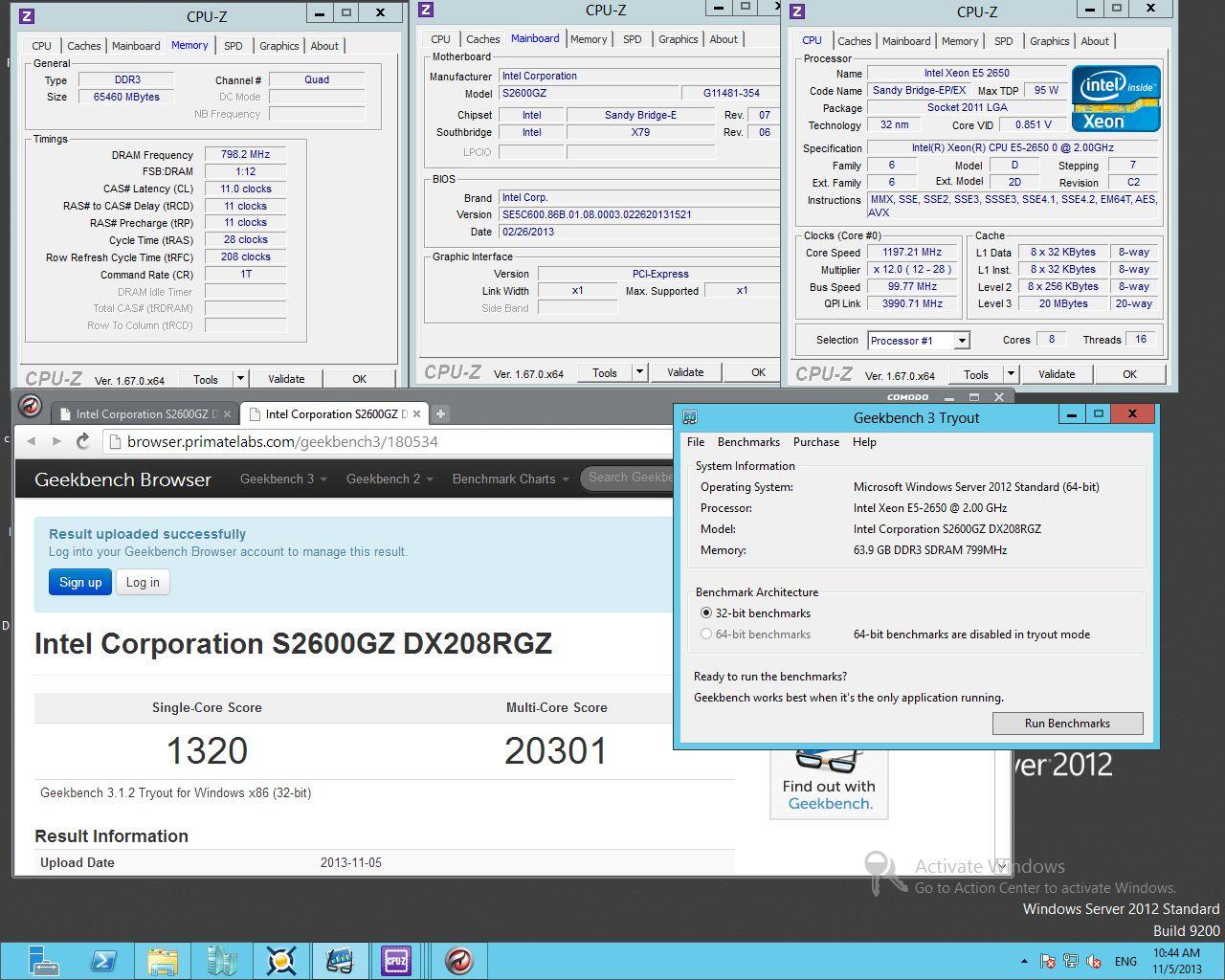
Task: Open File Explorer from the taskbar
Action: point(163,960)
